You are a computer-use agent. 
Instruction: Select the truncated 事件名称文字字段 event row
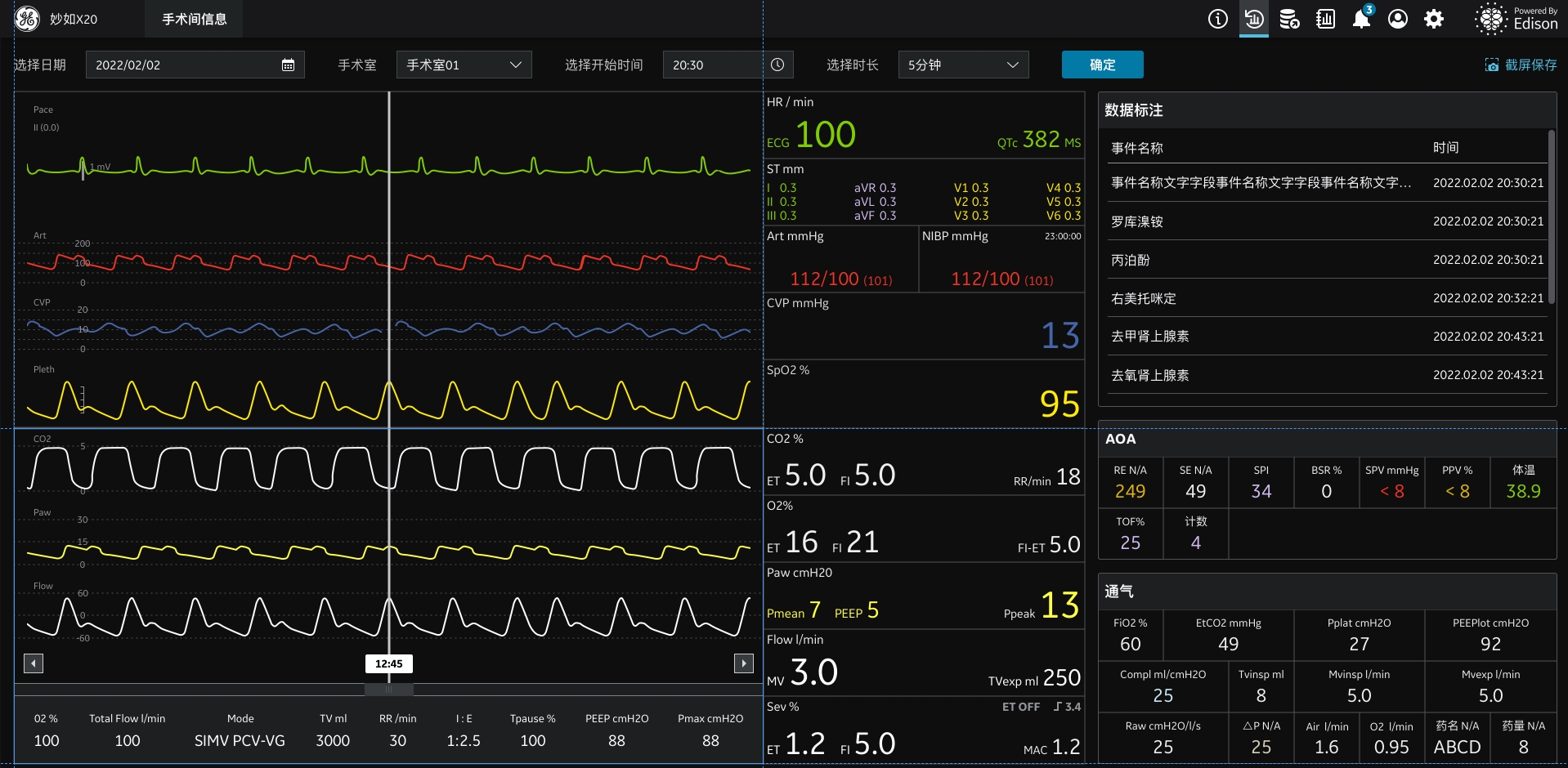coord(1327,183)
